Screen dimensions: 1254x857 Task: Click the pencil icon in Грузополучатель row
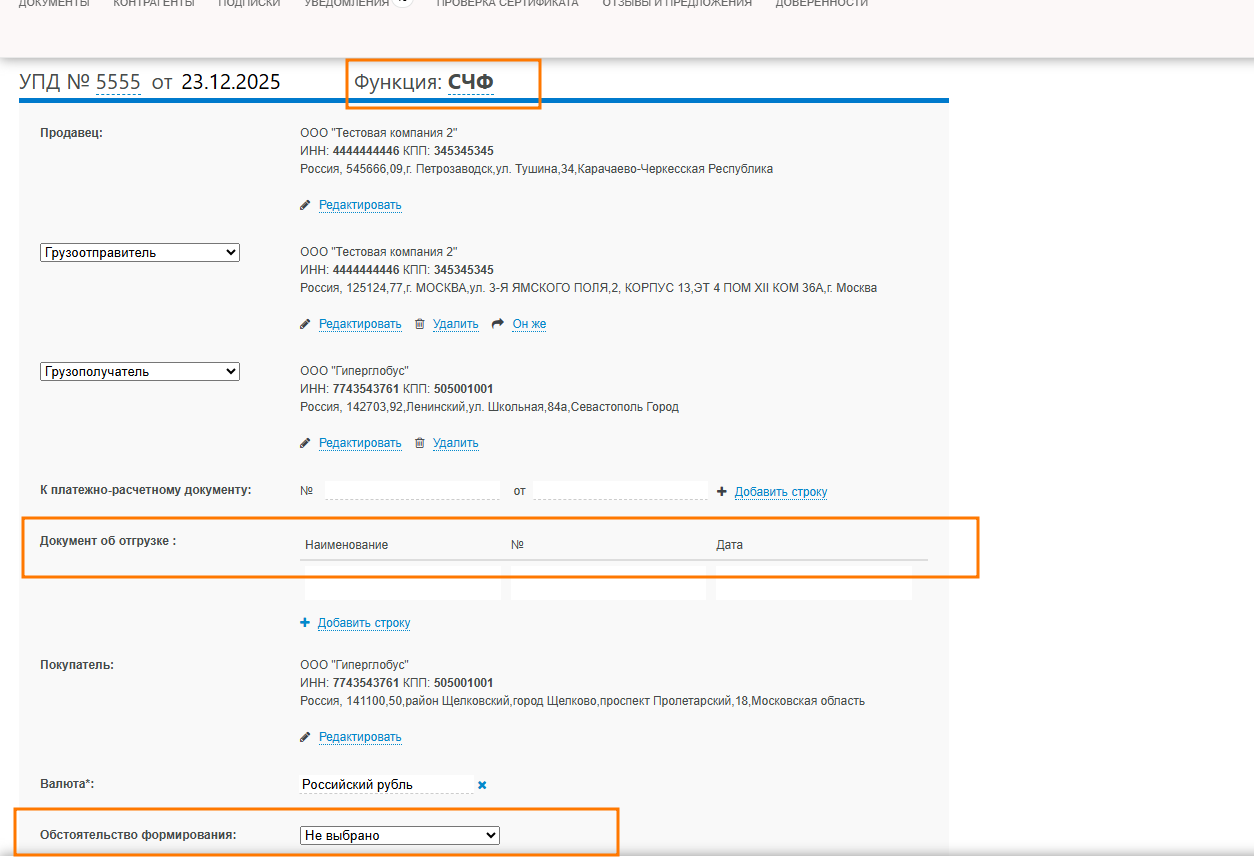point(306,443)
